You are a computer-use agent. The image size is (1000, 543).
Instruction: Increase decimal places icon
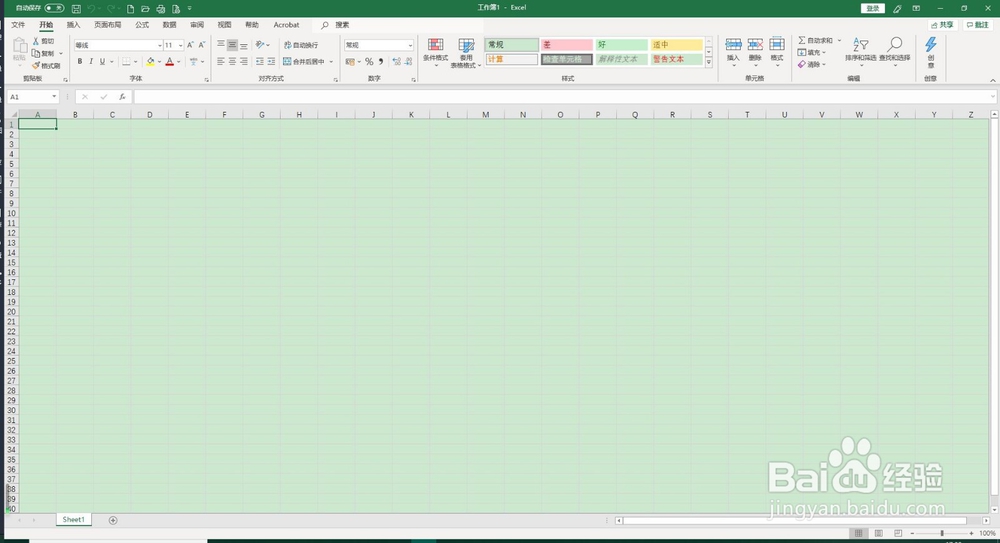click(397, 62)
